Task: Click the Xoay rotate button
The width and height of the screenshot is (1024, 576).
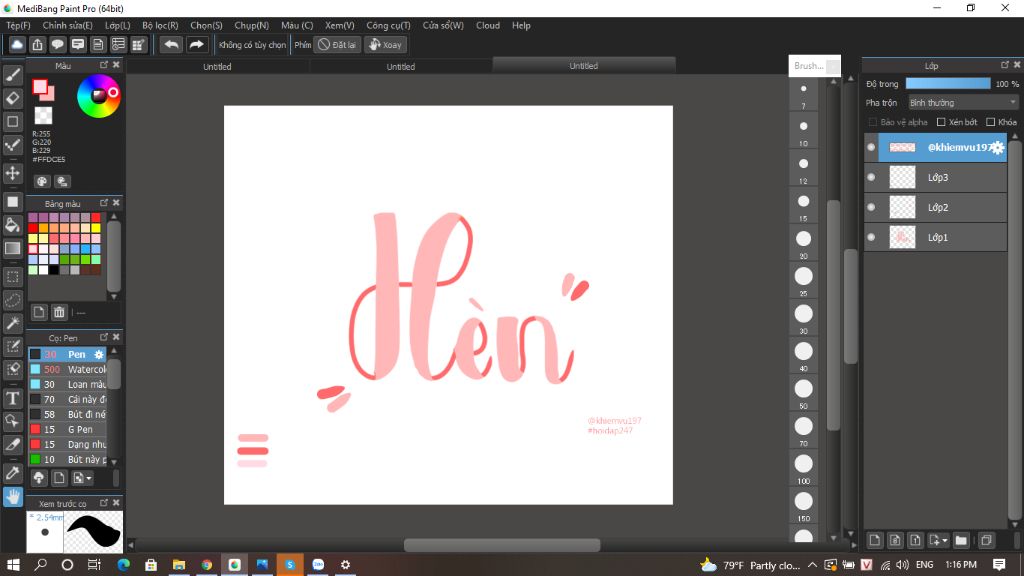Action: 385,44
